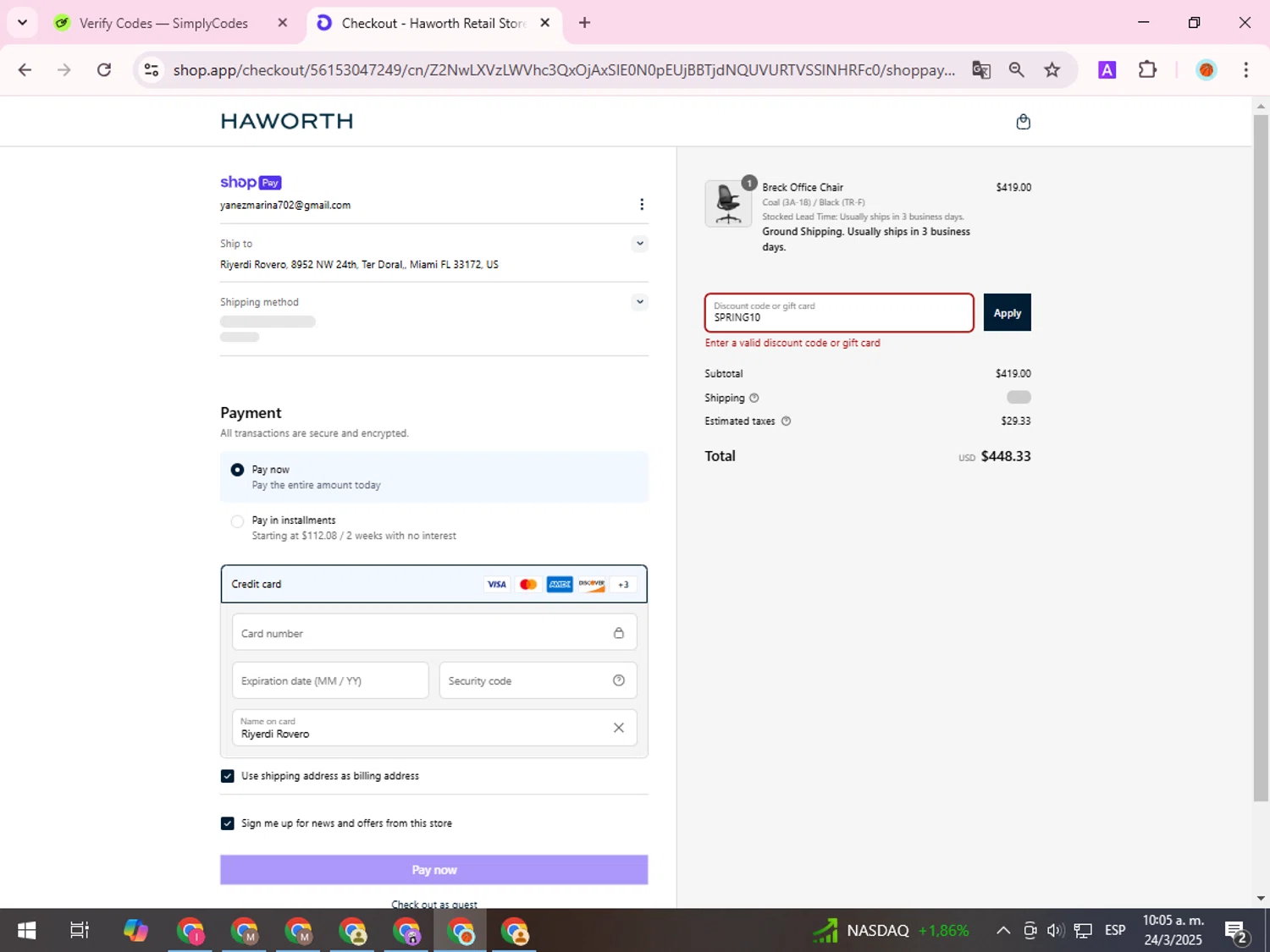Open the purple A extension icon
1270x952 pixels.
pos(1107,70)
